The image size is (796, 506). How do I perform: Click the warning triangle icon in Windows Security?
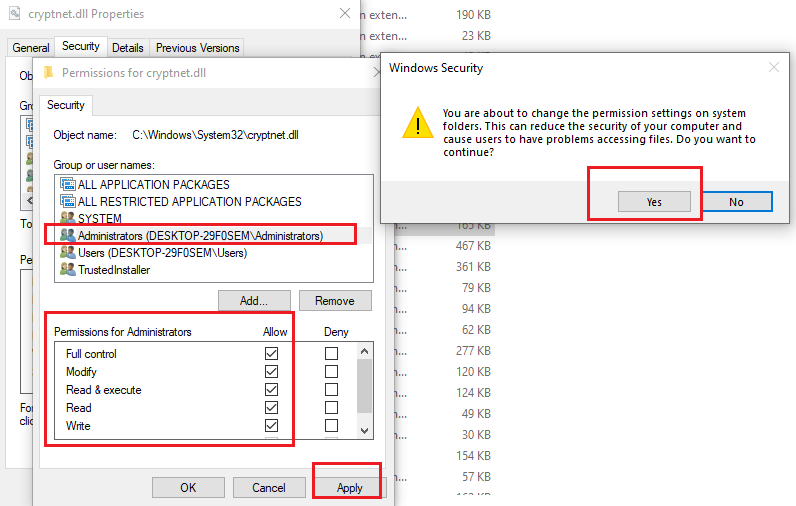click(418, 123)
